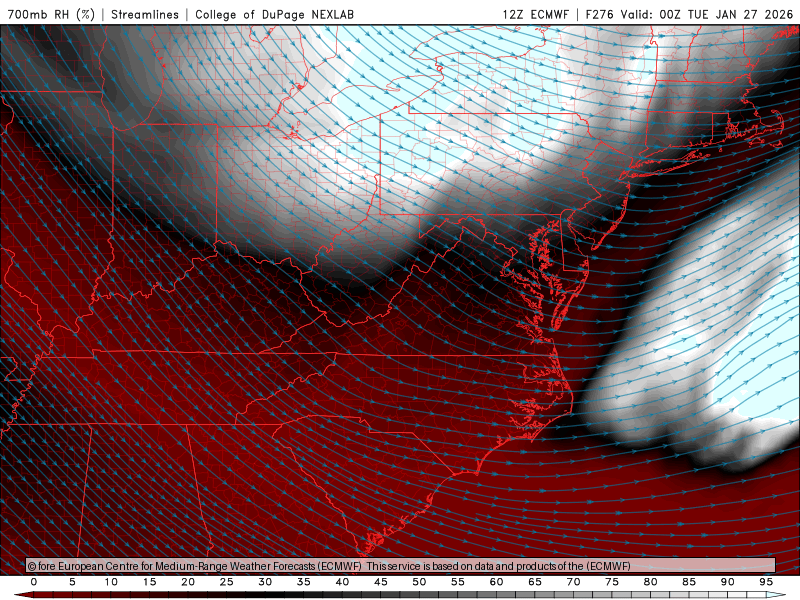Click the colorbar label "40"
This screenshot has width=800, height=600.
(x=342, y=582)
